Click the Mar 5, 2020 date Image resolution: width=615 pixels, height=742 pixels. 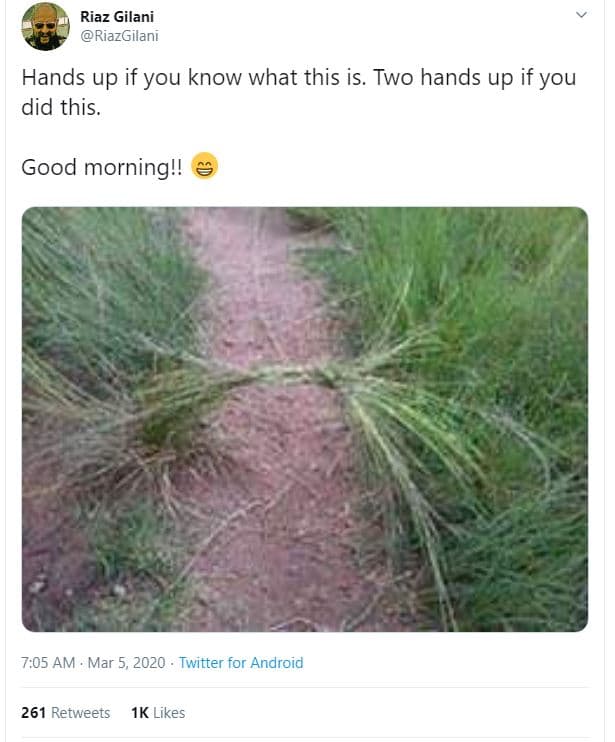[x=126, y=662]
